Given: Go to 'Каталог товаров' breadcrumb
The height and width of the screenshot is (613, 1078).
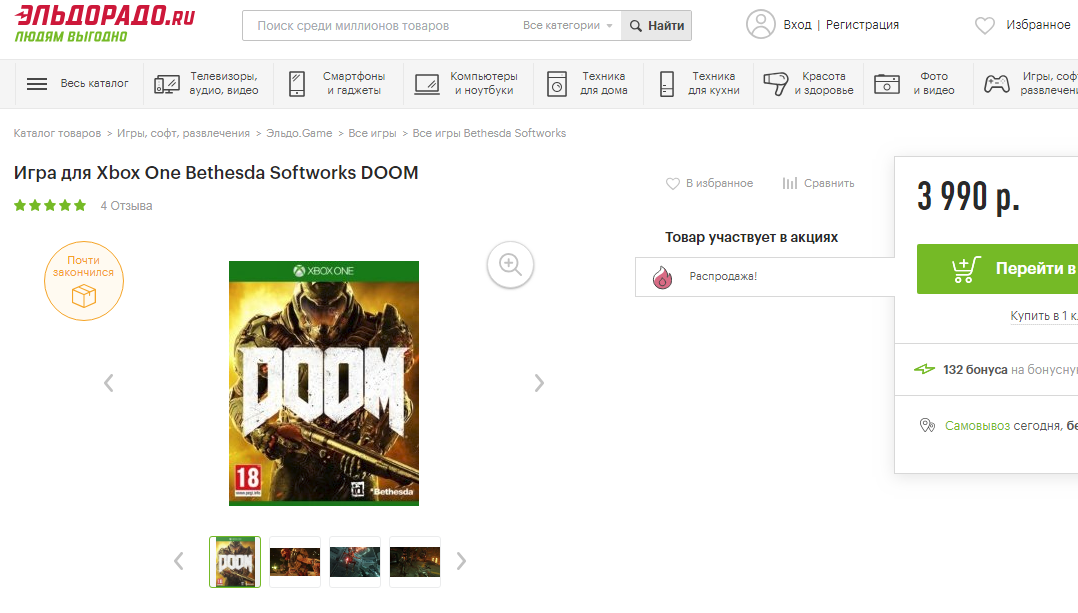Looking at the screenshot, I should [57, 133].
